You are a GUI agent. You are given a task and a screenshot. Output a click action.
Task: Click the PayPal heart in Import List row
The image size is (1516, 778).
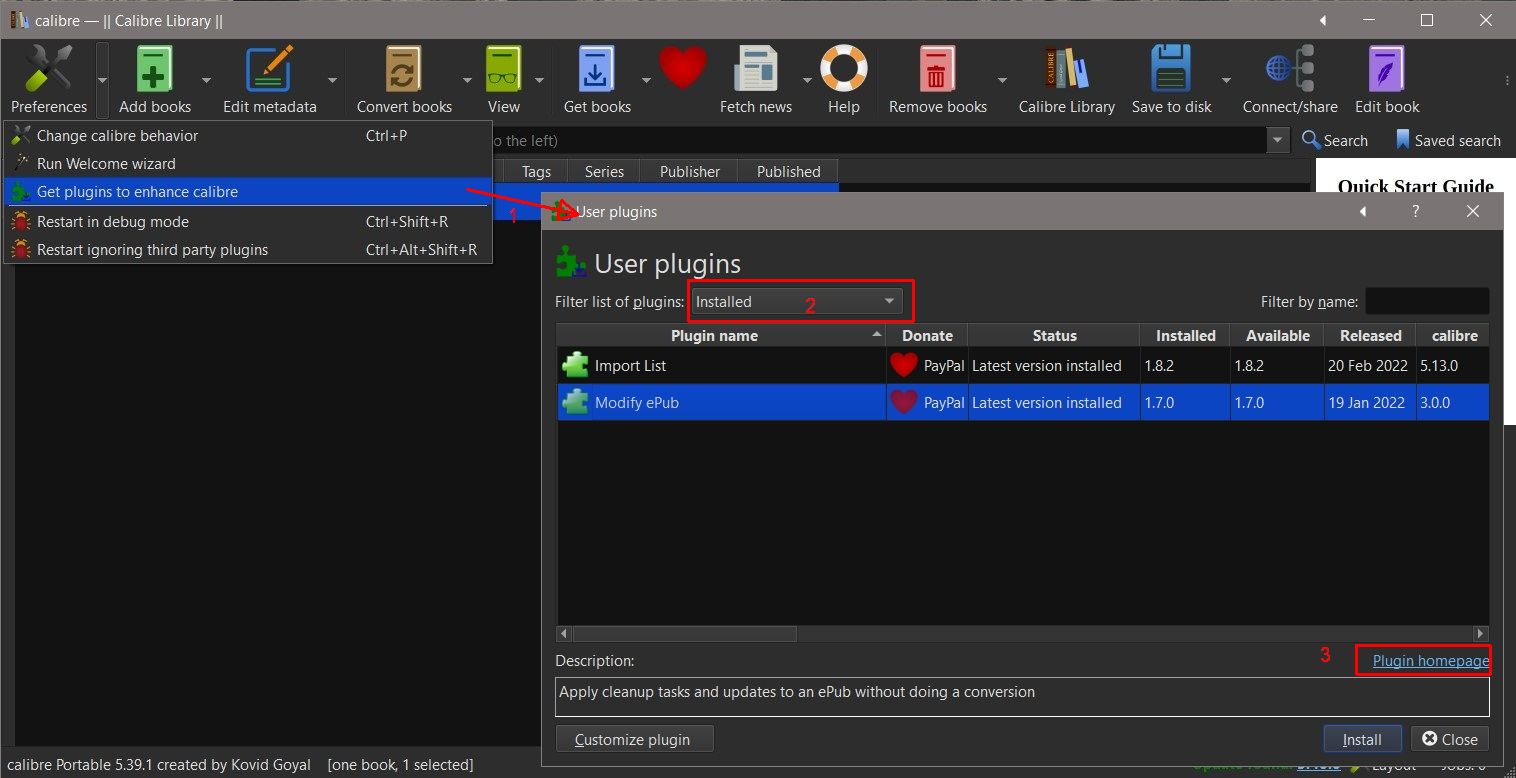pyautogui.click(x=904, y=365)
